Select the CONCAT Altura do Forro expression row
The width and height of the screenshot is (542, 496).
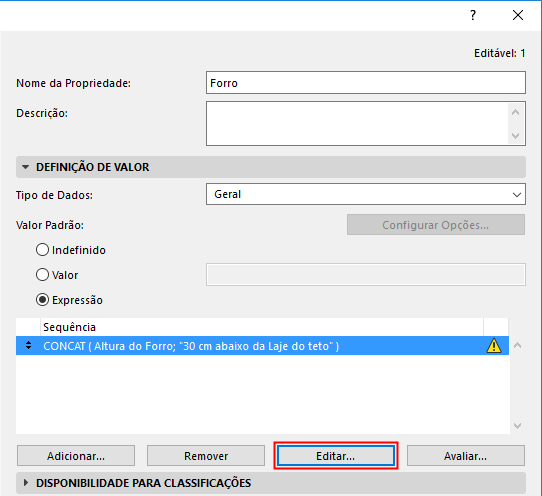[x=262, y=346]
